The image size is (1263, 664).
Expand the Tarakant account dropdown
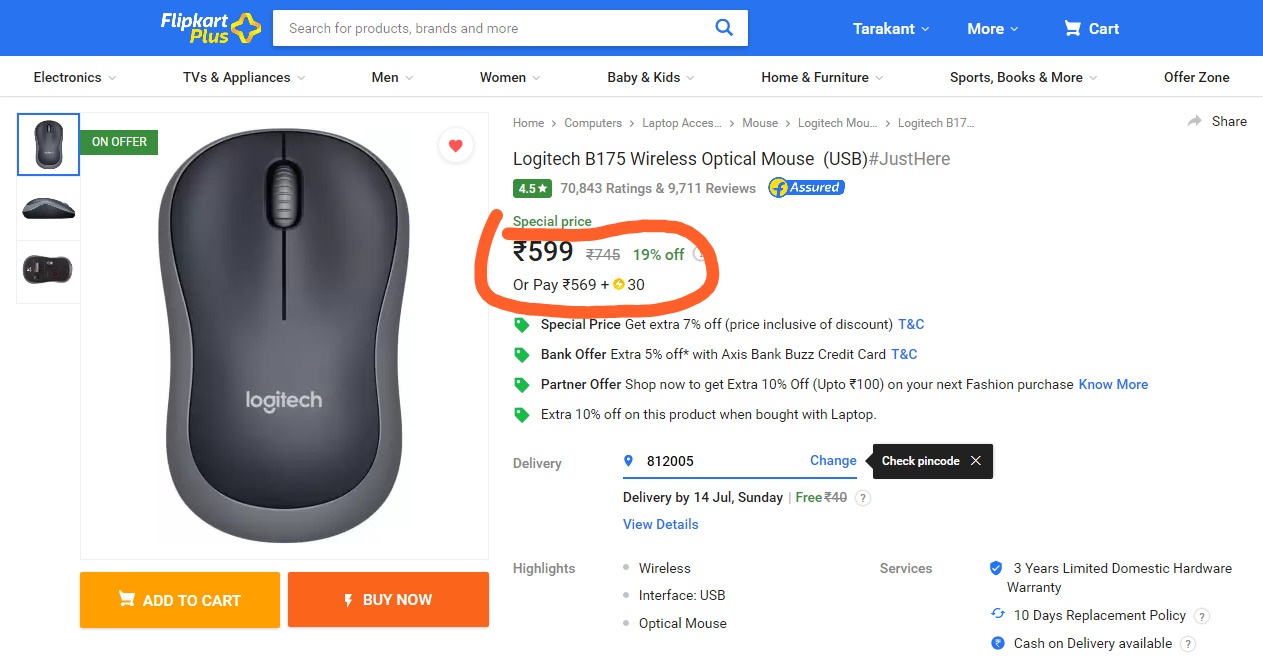point(890,29)
